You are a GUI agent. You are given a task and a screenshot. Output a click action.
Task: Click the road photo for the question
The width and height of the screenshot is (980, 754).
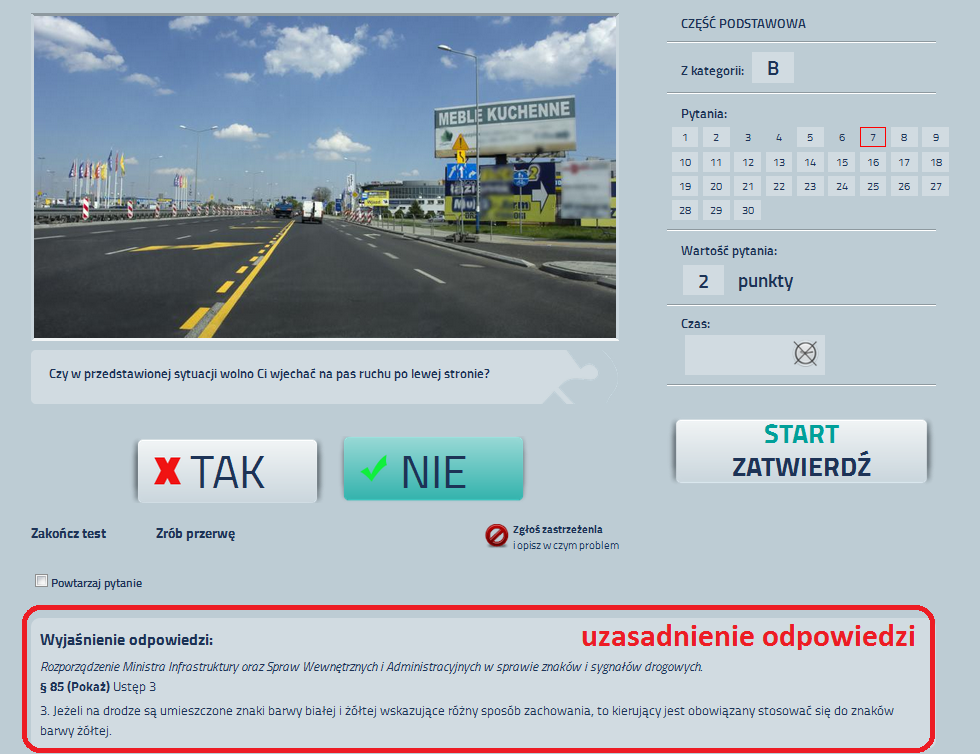[325, 177]
